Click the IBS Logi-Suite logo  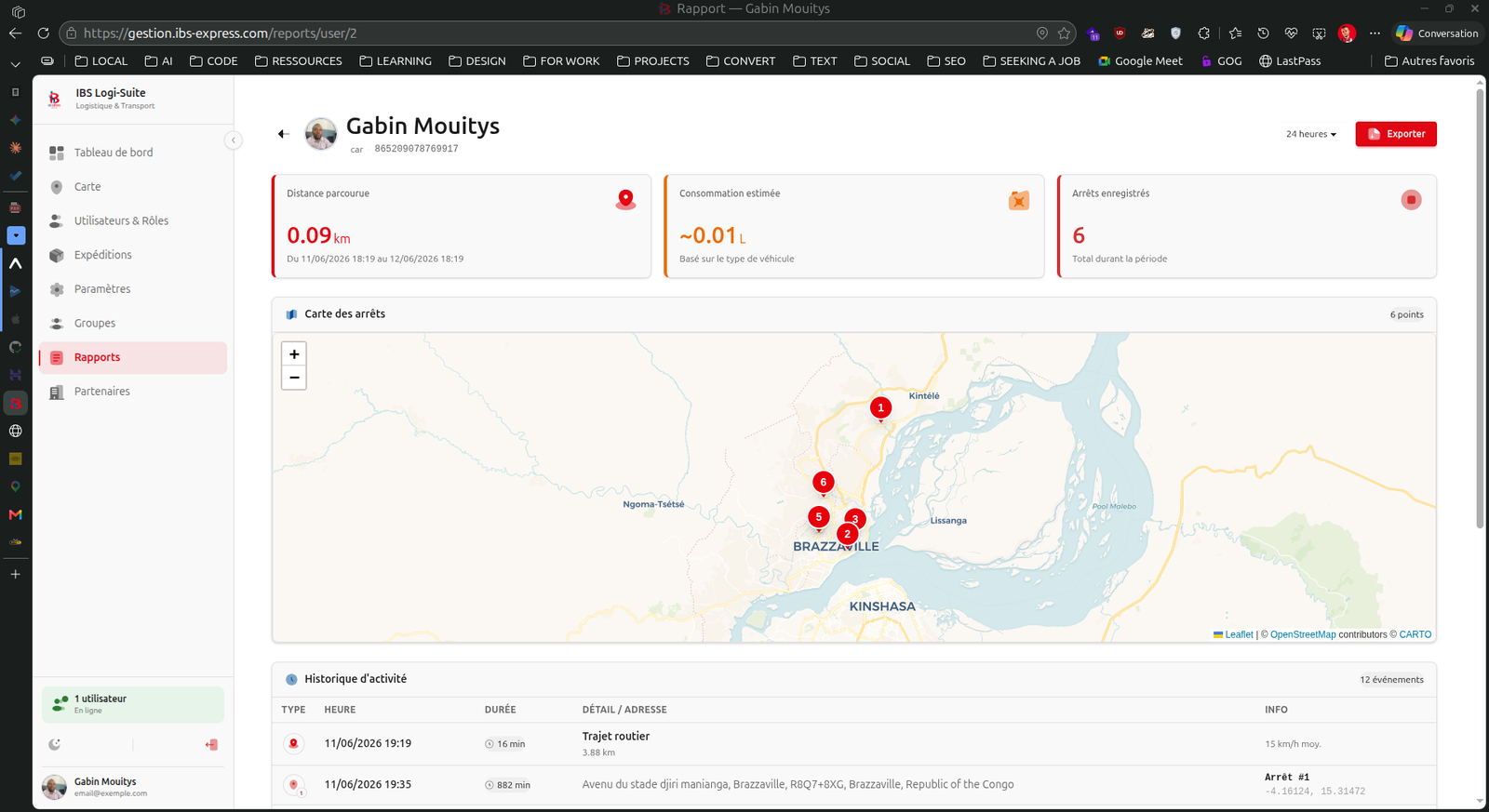click(x=55, y=98)
